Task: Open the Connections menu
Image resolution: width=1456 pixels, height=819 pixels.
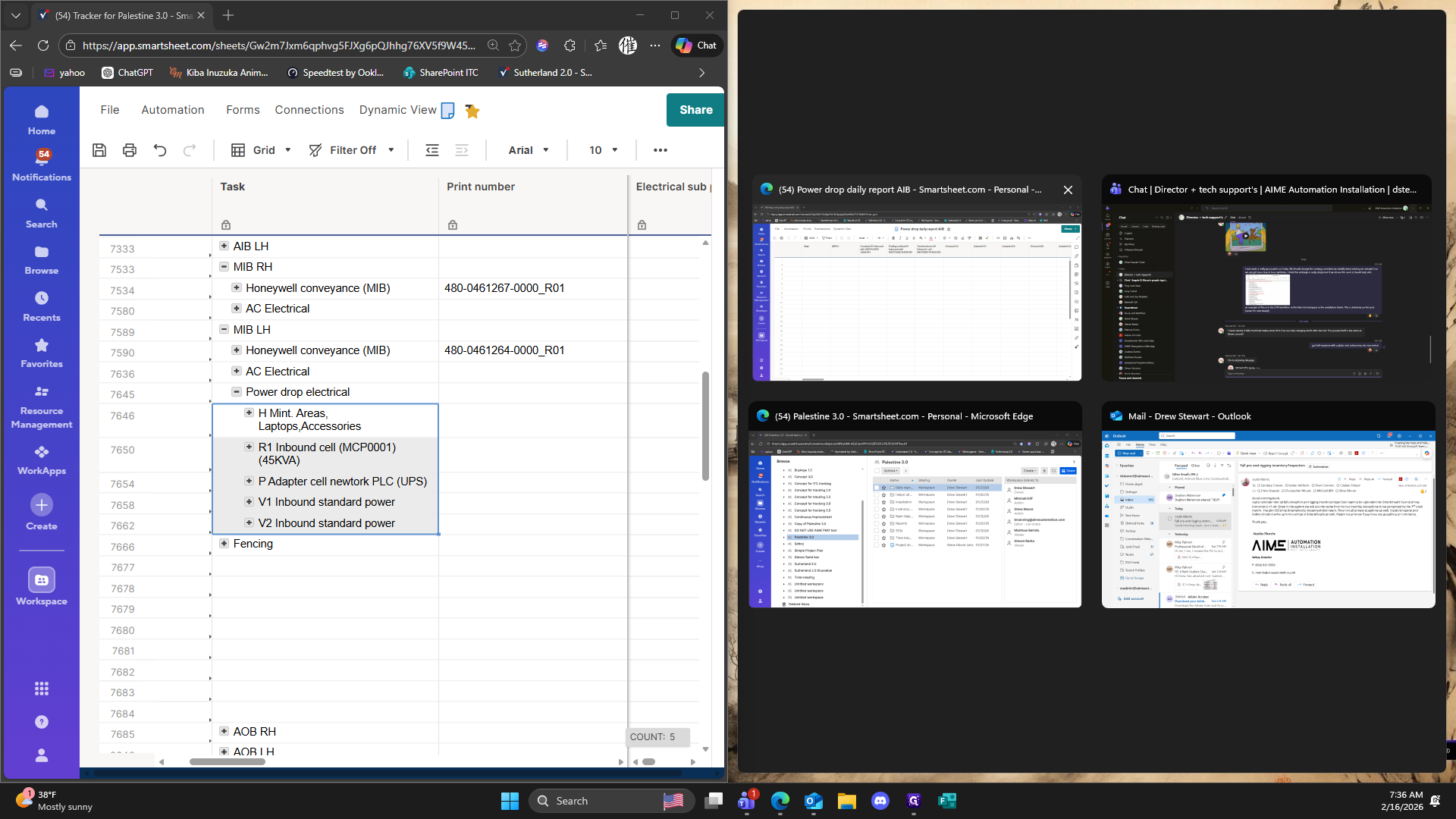Action: click(x=309, y=110)
